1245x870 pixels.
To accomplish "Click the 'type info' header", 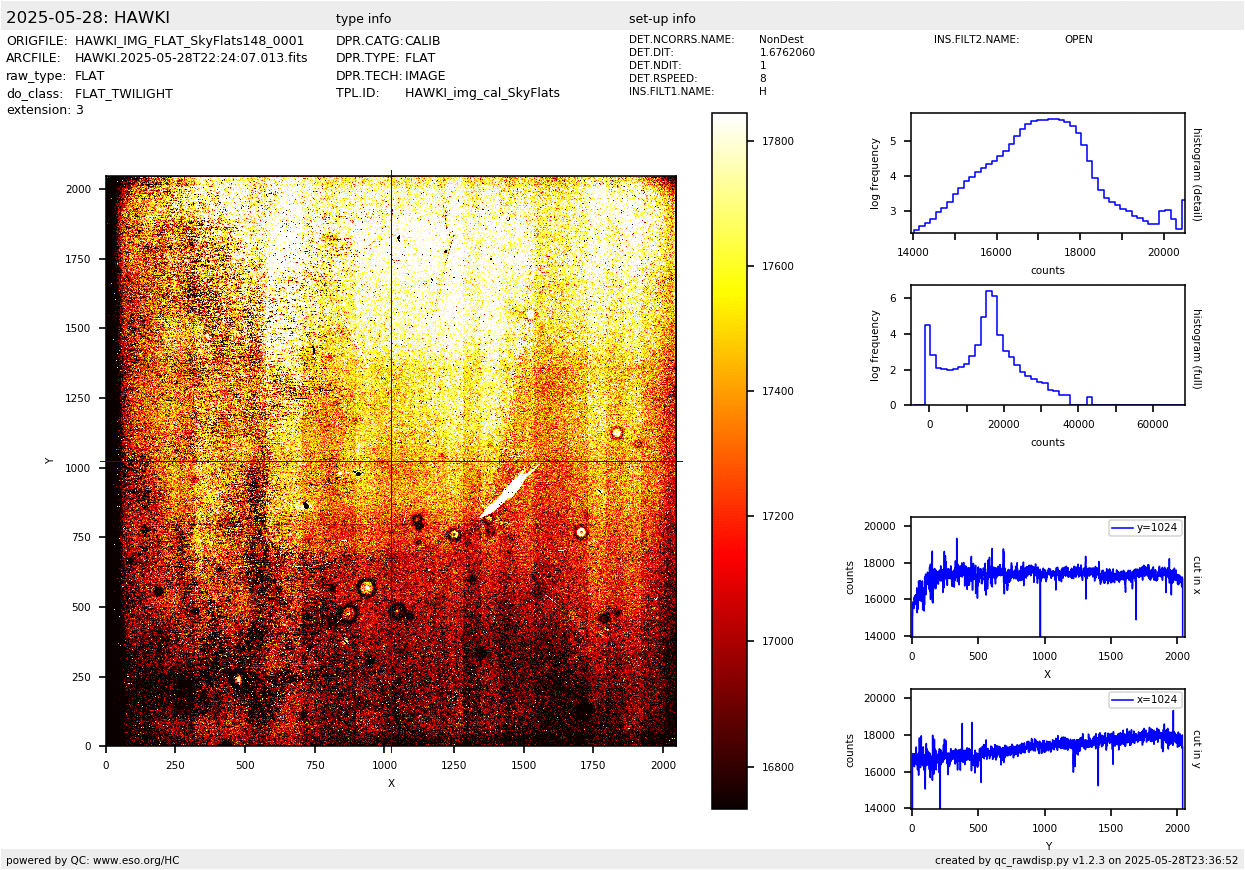I will [x=363, y=19].
